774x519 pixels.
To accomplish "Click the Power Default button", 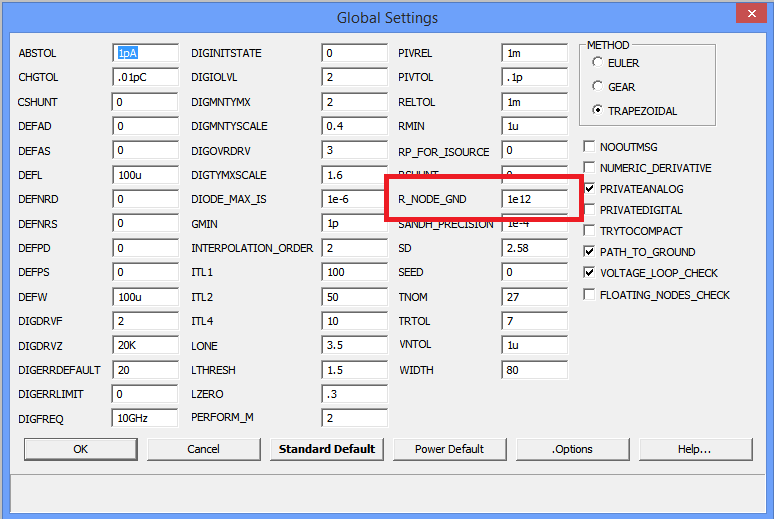I will click(450, 449).
